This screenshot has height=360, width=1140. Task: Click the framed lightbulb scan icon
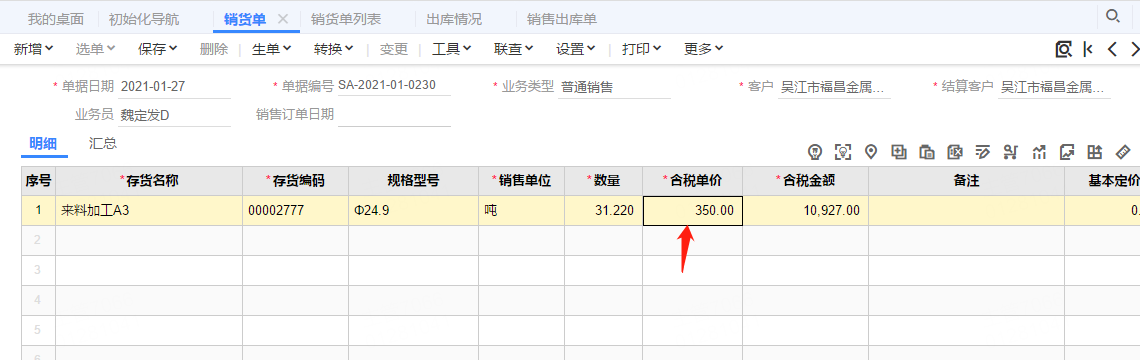click(843, 152)
